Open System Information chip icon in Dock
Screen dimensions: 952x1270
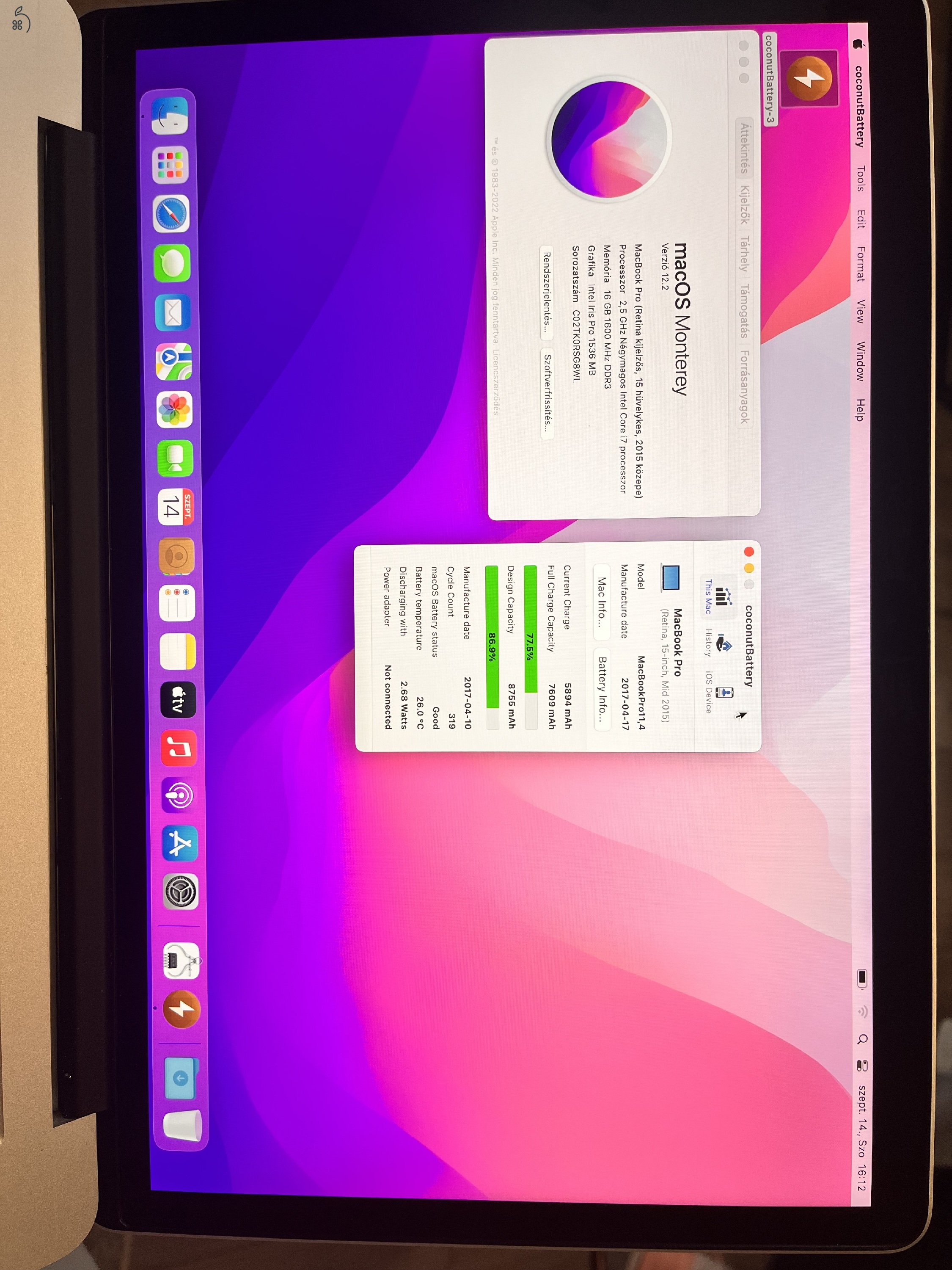pos(182,961)
